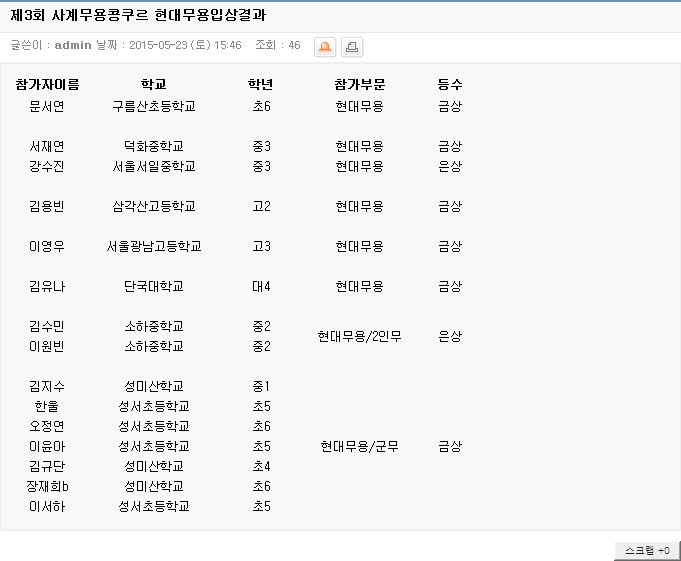Click grade 초4 for 김규단
681x561 pixels.
click(261, 466)
